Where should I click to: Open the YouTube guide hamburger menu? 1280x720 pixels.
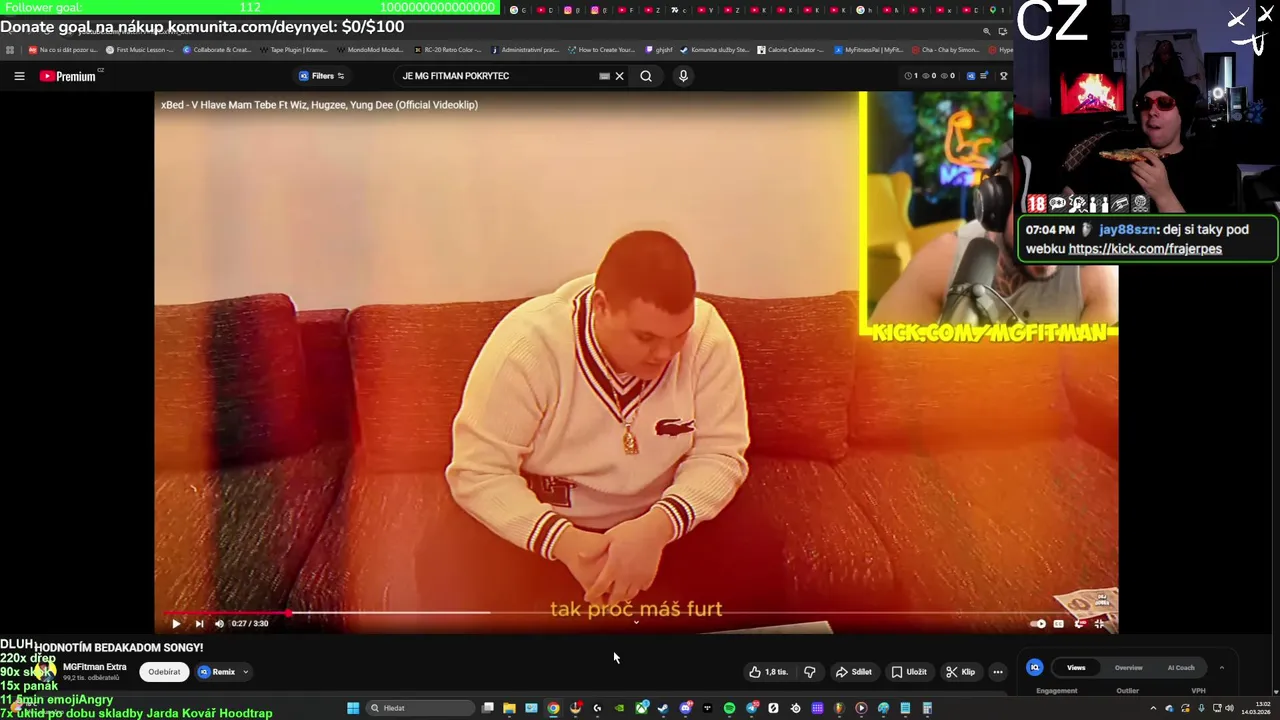point(19,76)
